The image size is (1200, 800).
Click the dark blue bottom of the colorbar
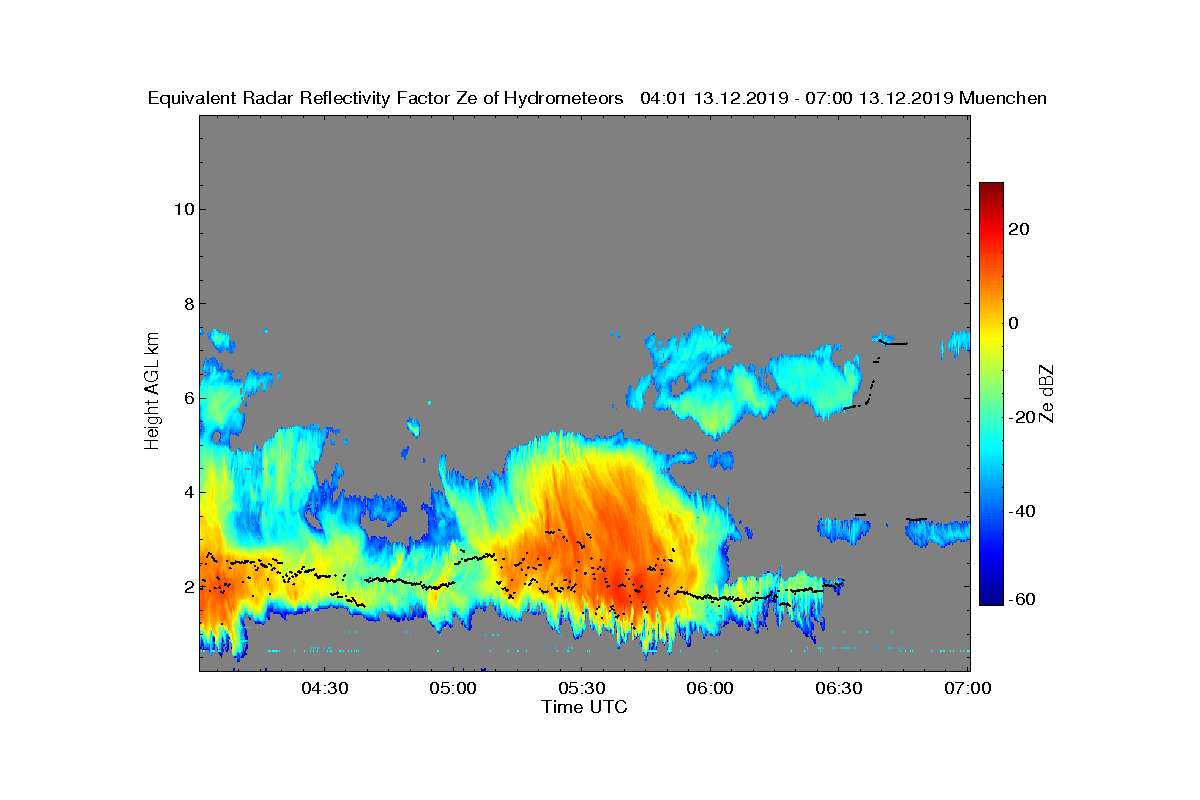point(991,600)
